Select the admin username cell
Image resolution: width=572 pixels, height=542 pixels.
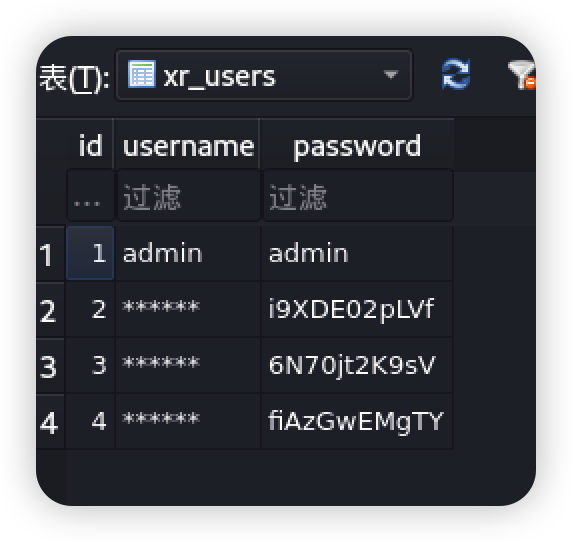[x=188, y=253]
